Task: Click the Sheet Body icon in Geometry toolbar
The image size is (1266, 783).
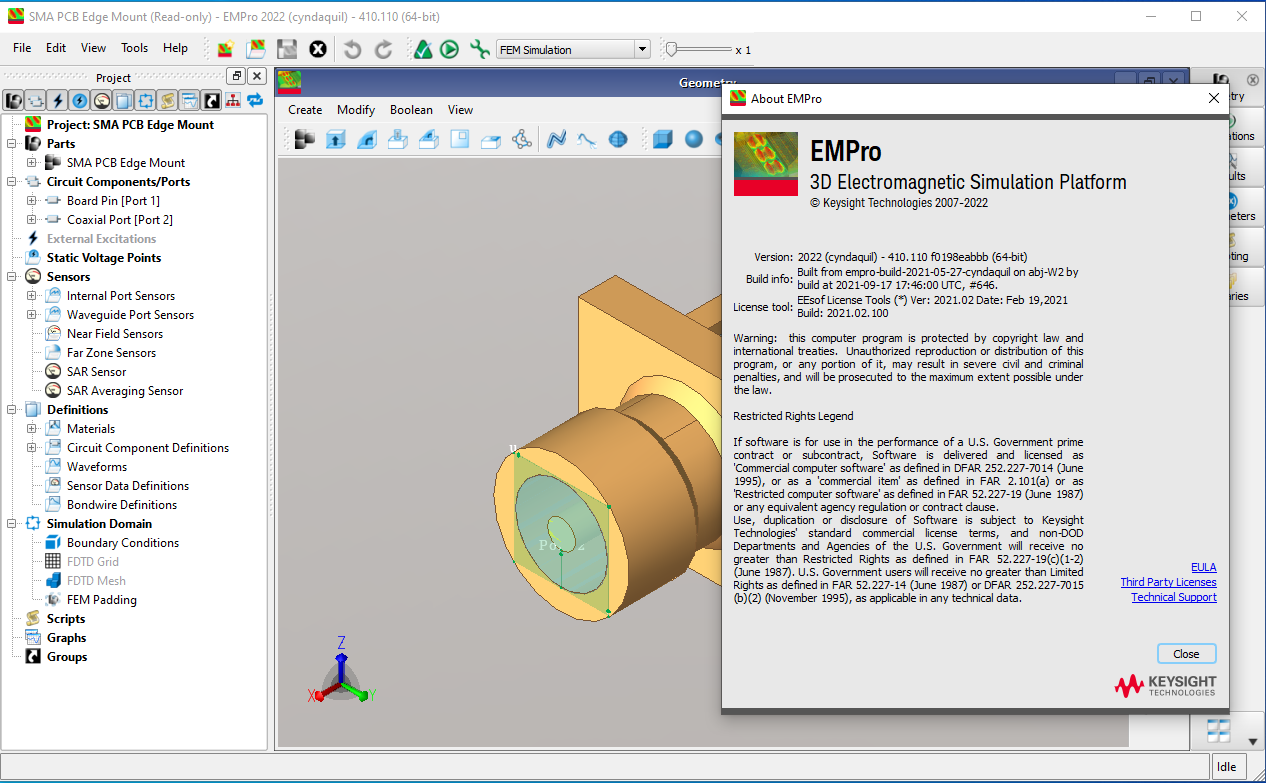Action: coord(460,140)
